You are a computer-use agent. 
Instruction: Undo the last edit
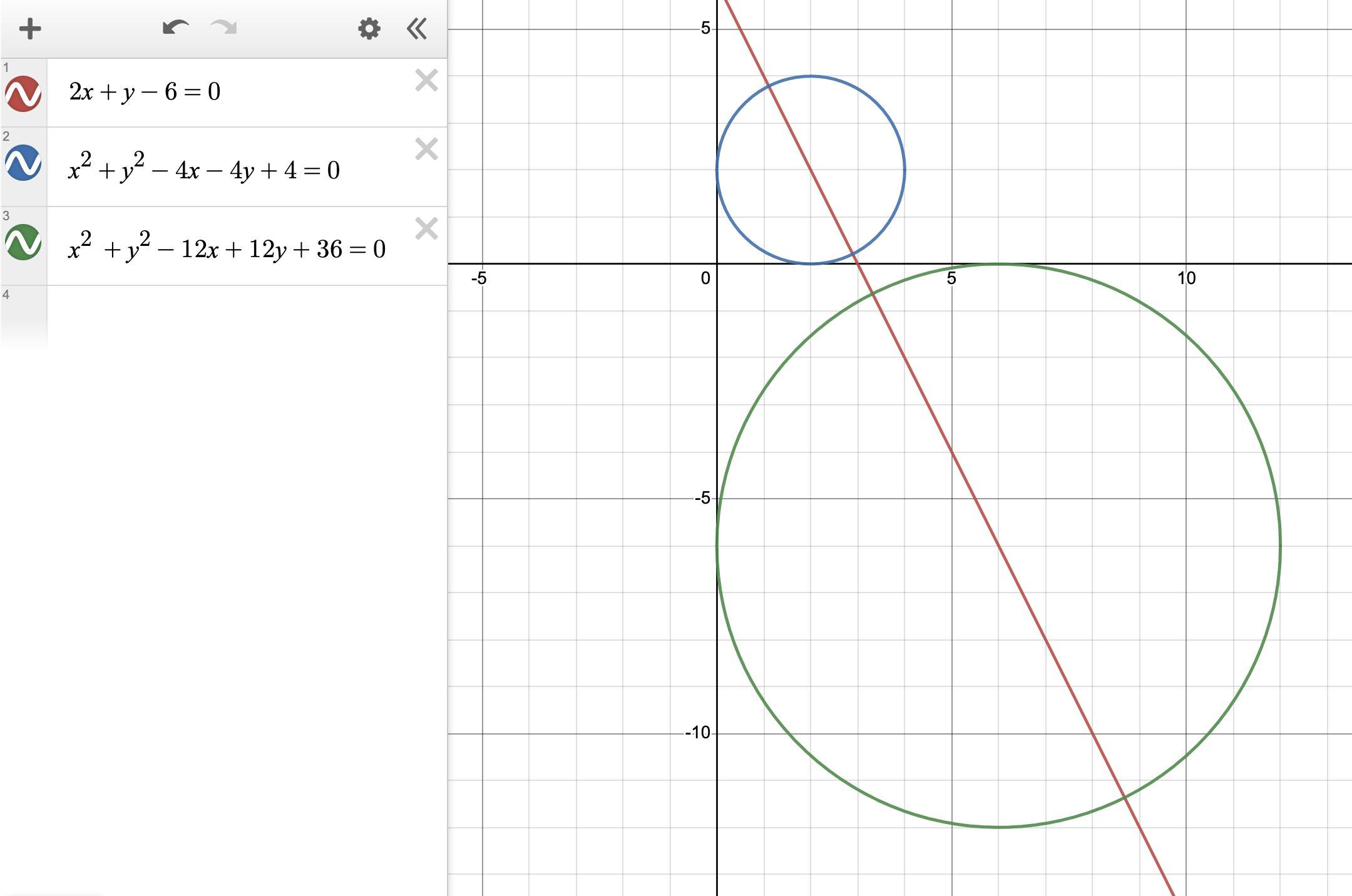(x=175, y=28)
